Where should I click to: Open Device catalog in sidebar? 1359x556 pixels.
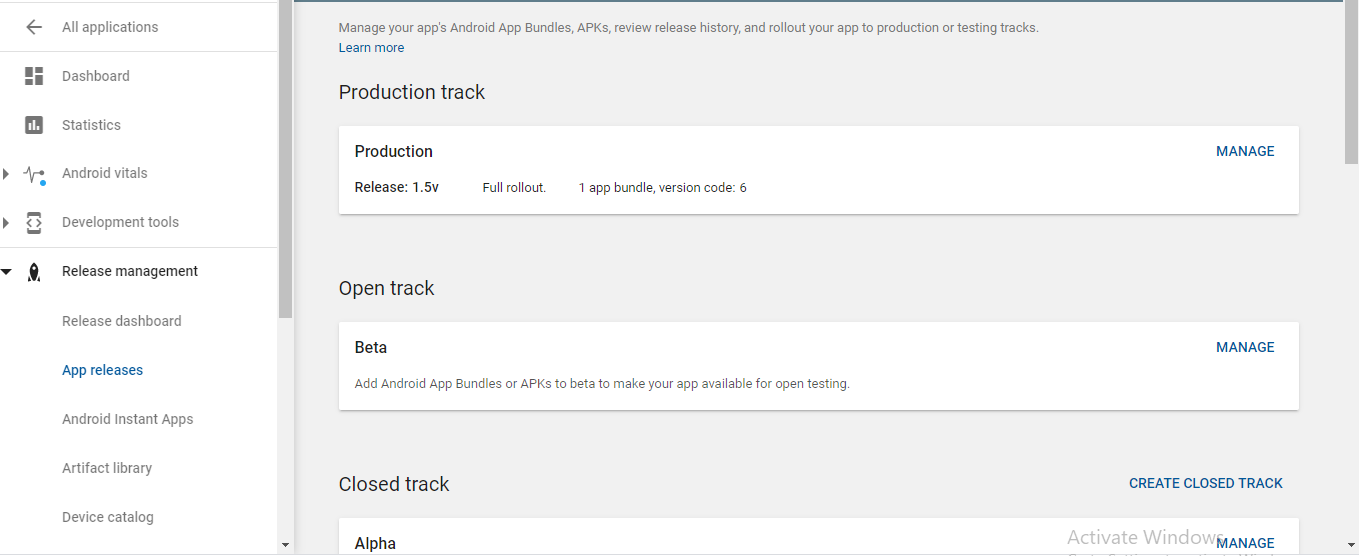coord(108,517)
